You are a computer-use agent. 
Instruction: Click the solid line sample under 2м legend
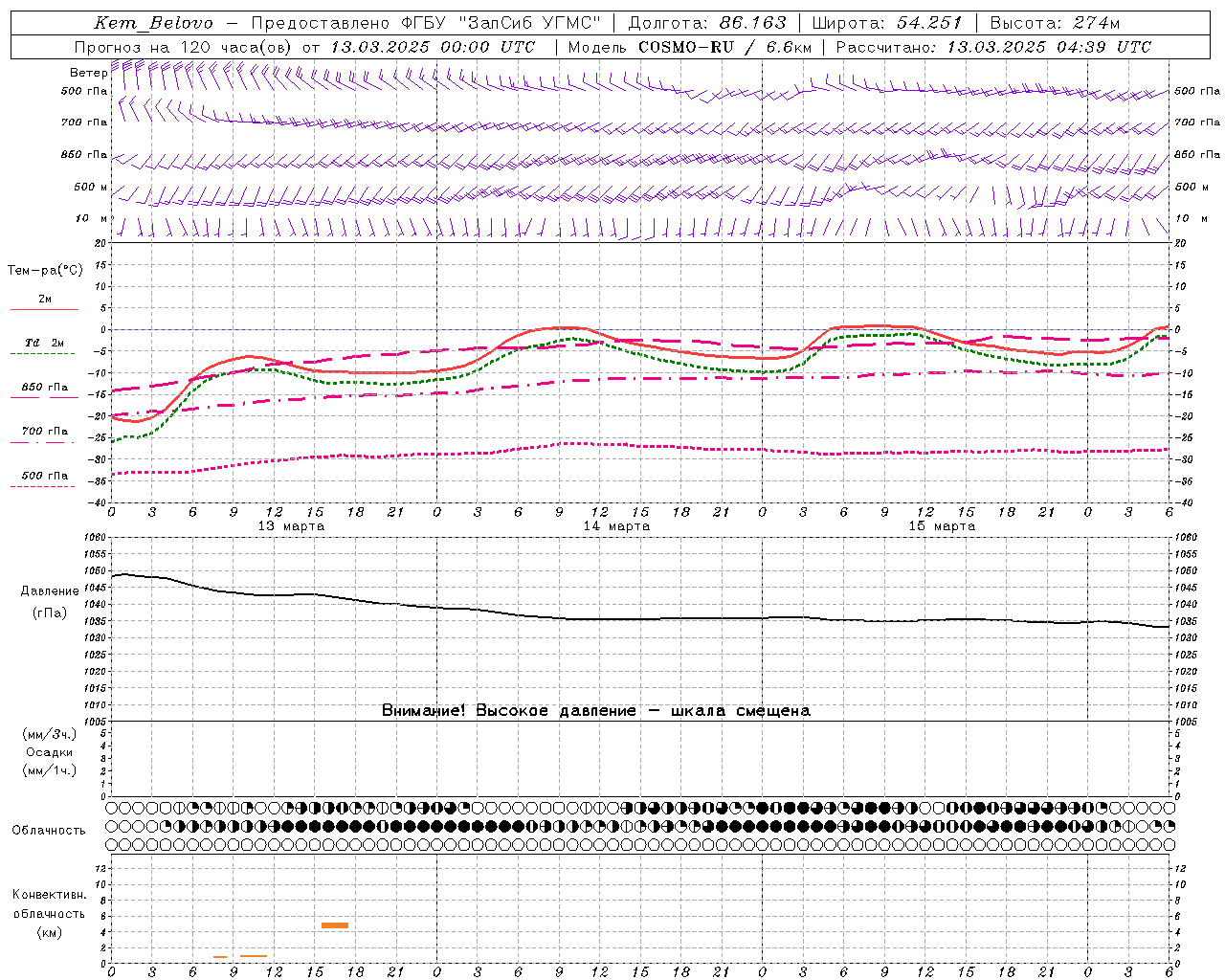(44, 309)
